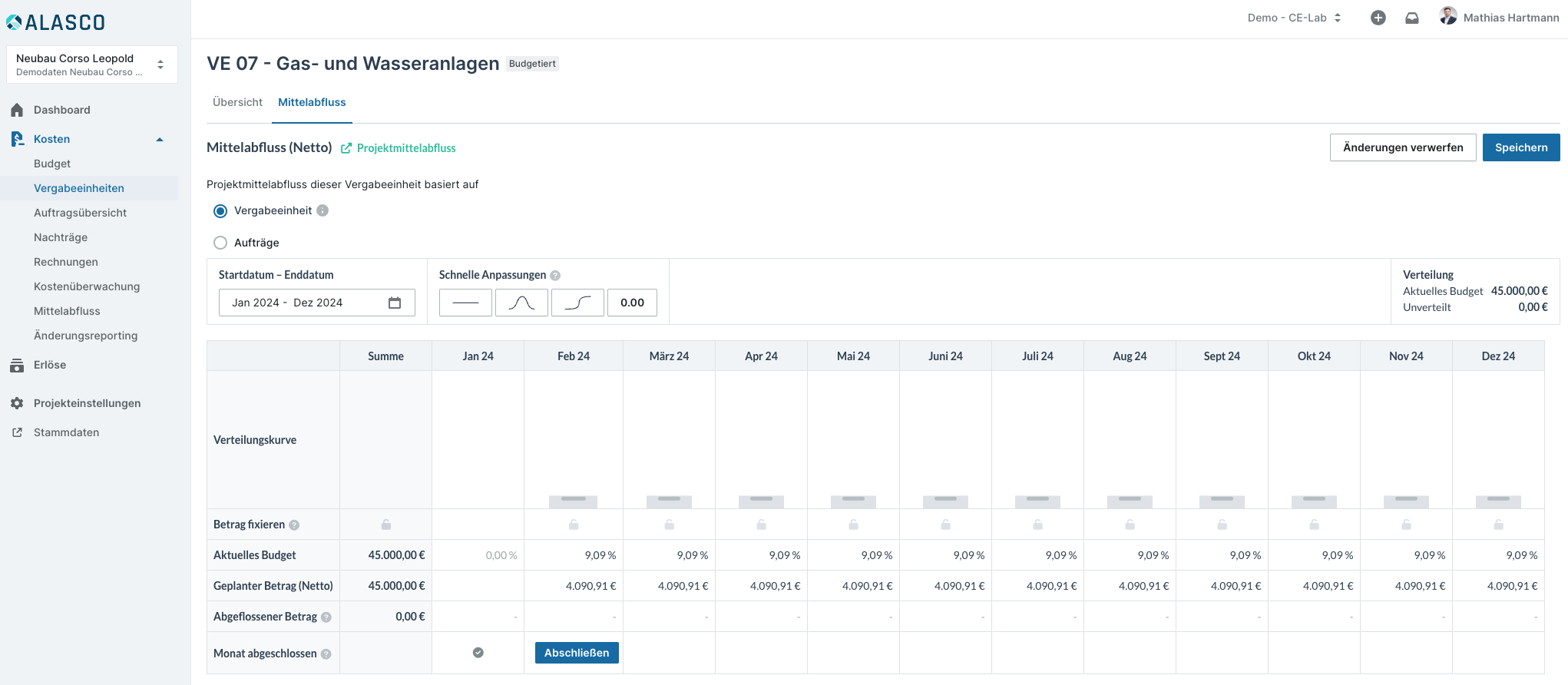The width and height of the screenshot is (1568, 685).
Task: Open the calendar date picker icon
Action: 395,303
